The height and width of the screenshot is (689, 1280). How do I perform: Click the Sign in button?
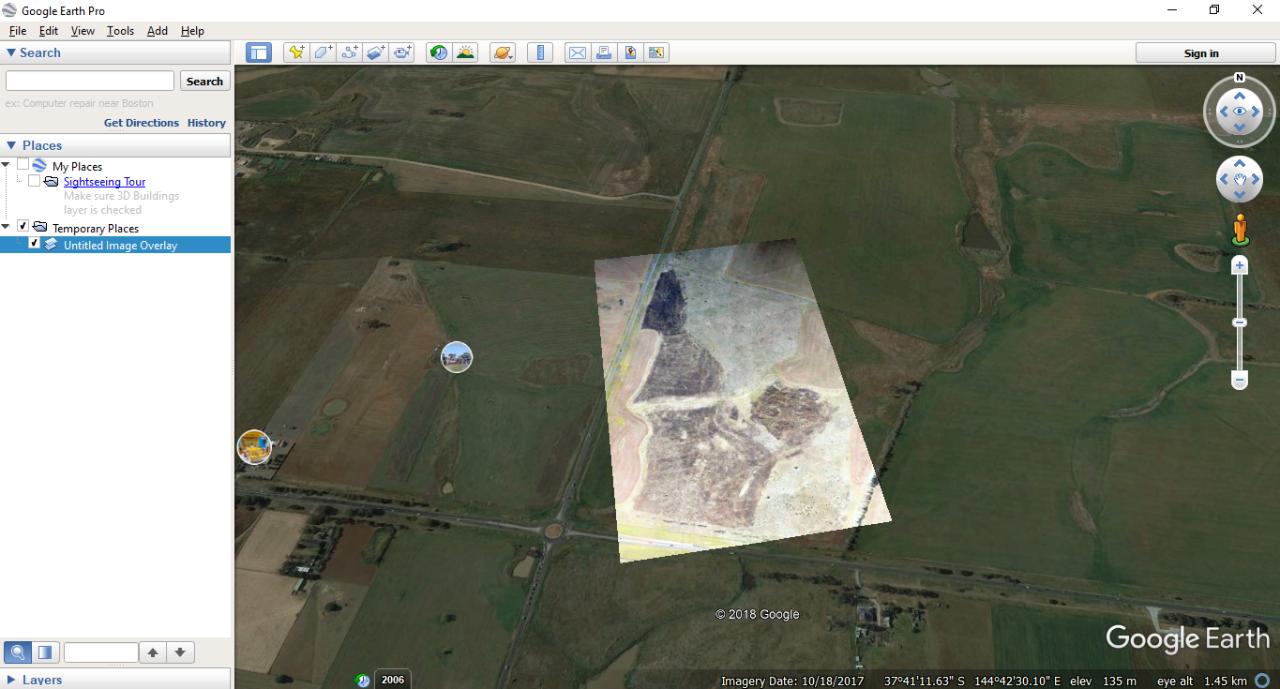[1201, 53]
